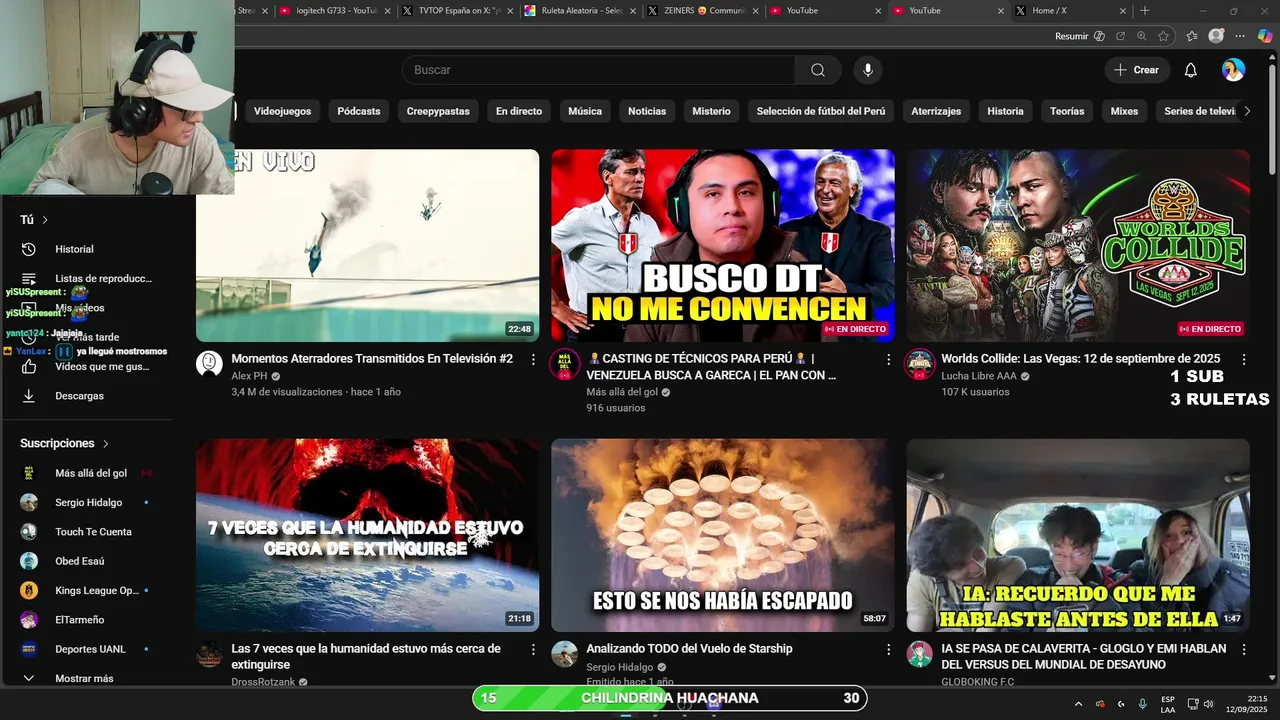Select the Pódcasts chip
Screen dimensions: 1280x720
pyautogui.click(x=359, y=111)
